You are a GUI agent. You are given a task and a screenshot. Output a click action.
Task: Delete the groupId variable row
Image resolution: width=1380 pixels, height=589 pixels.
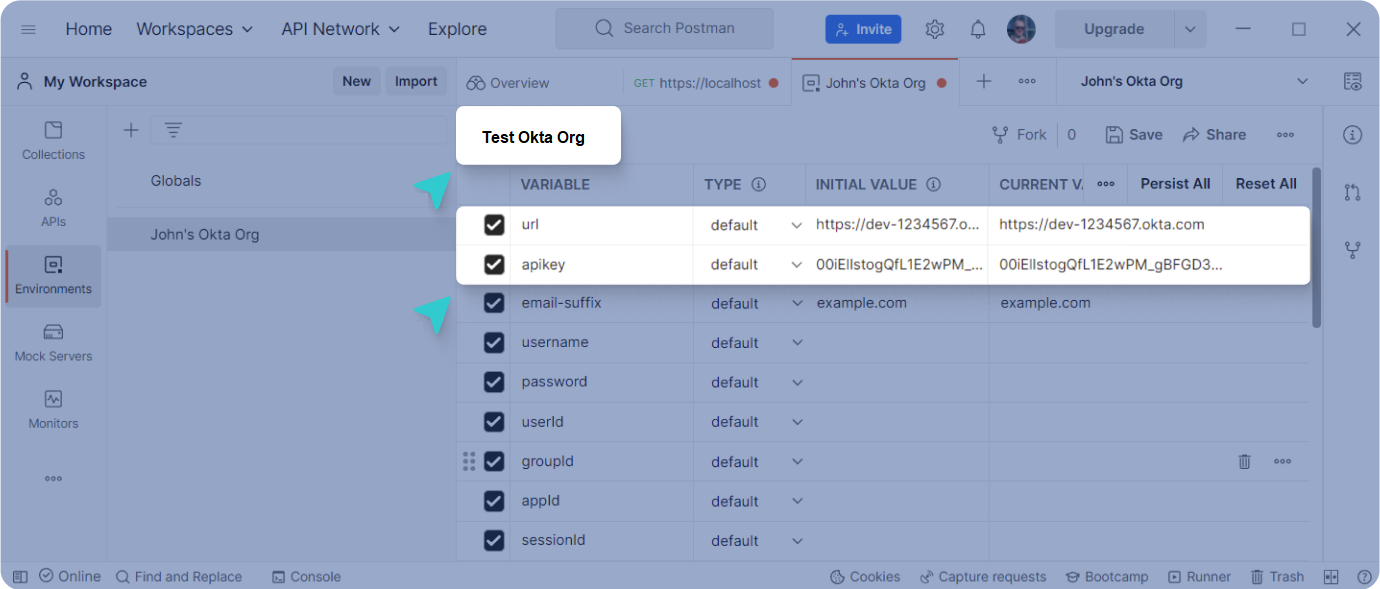point(1244,461)
